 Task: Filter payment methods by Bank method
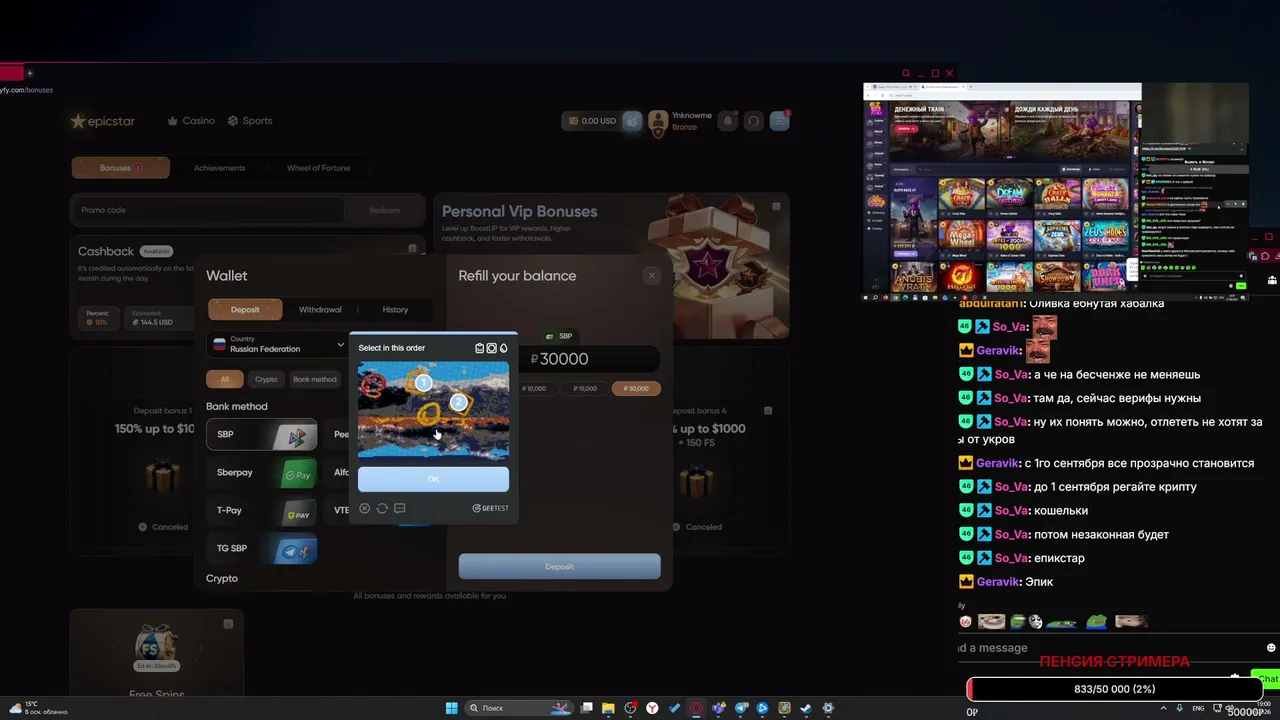(x=314, y=379)
